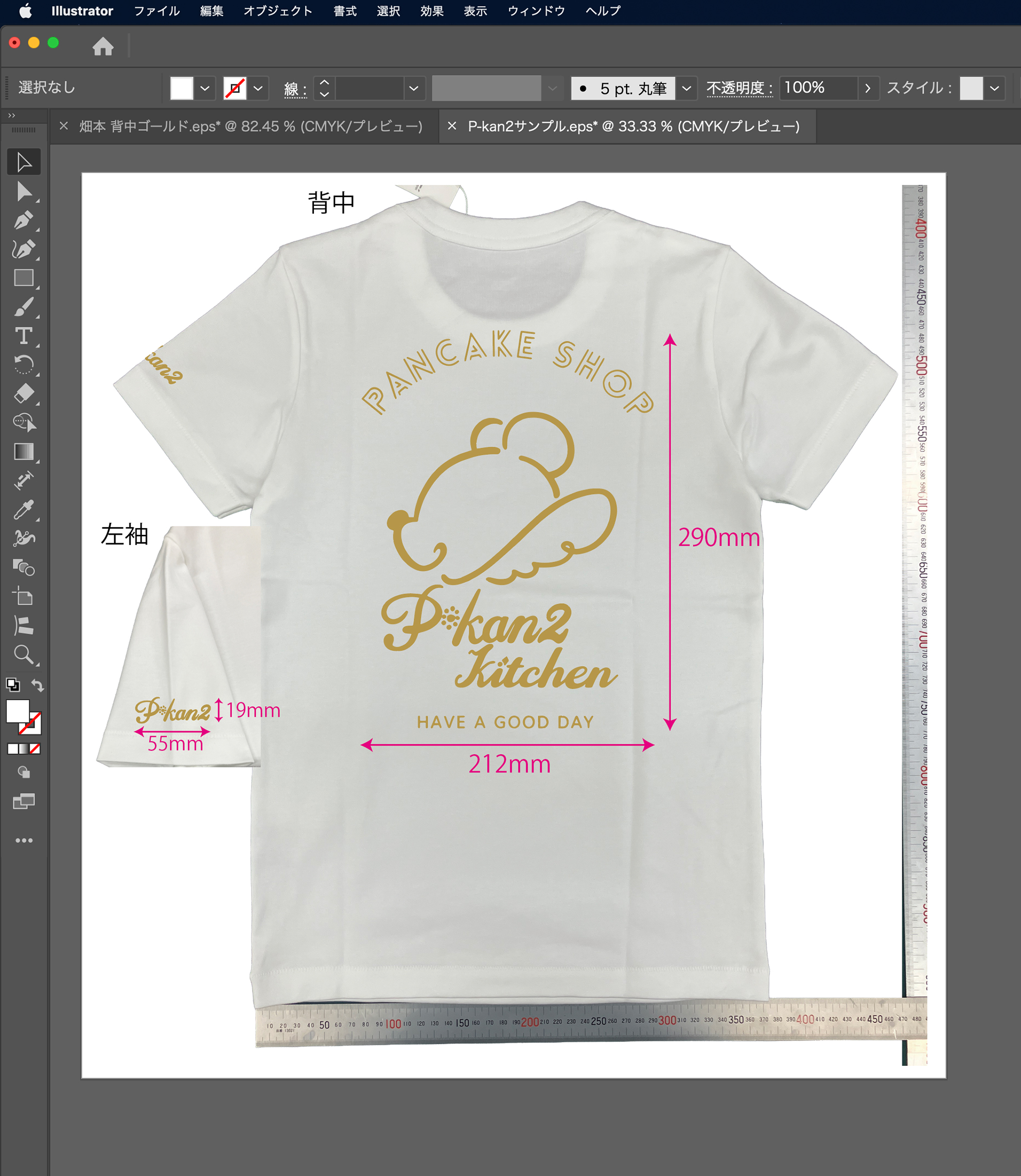Close the P-kan2サンプル.eps document tab
Image resolution: width=1021 pixels, height=1176 pixels.
click(452, 126)
